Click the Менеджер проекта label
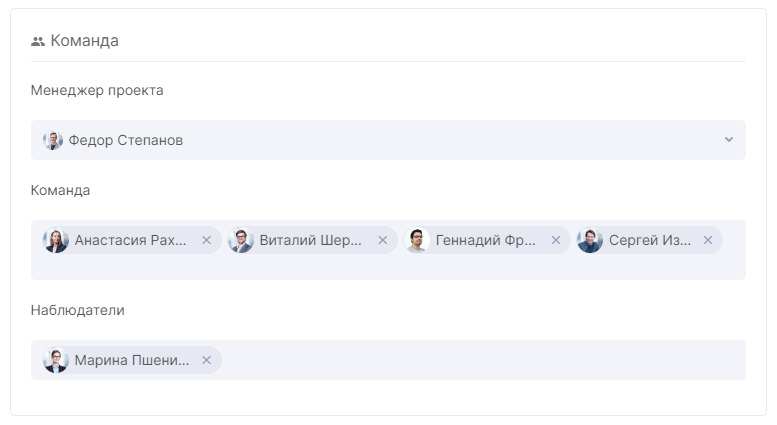Screen dimensions: 777x425 coord(97,91)
